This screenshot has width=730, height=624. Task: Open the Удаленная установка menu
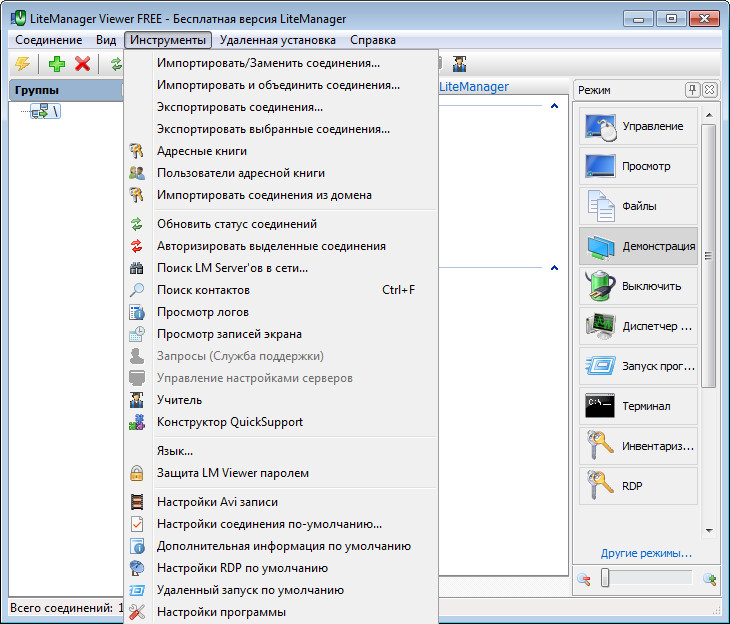(277, 40)
